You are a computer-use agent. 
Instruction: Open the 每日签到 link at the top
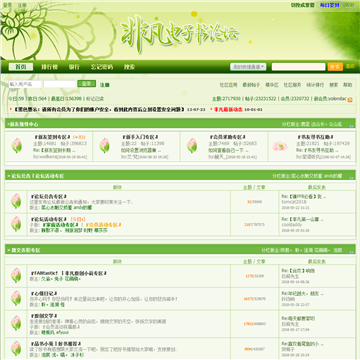pyautogui.click(x=330, y=5)
